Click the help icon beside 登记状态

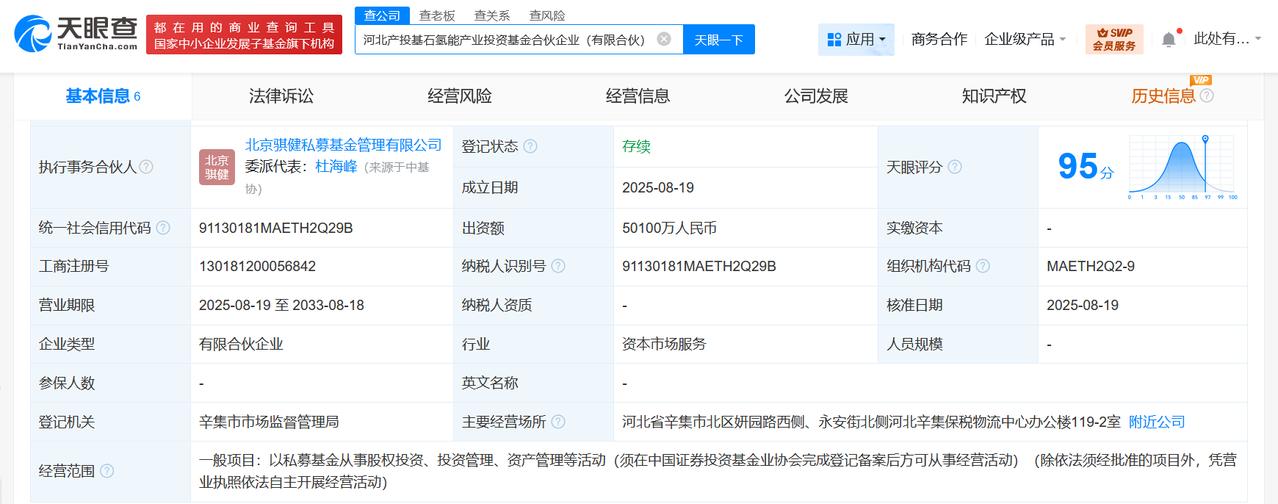[x=530, y=146]
